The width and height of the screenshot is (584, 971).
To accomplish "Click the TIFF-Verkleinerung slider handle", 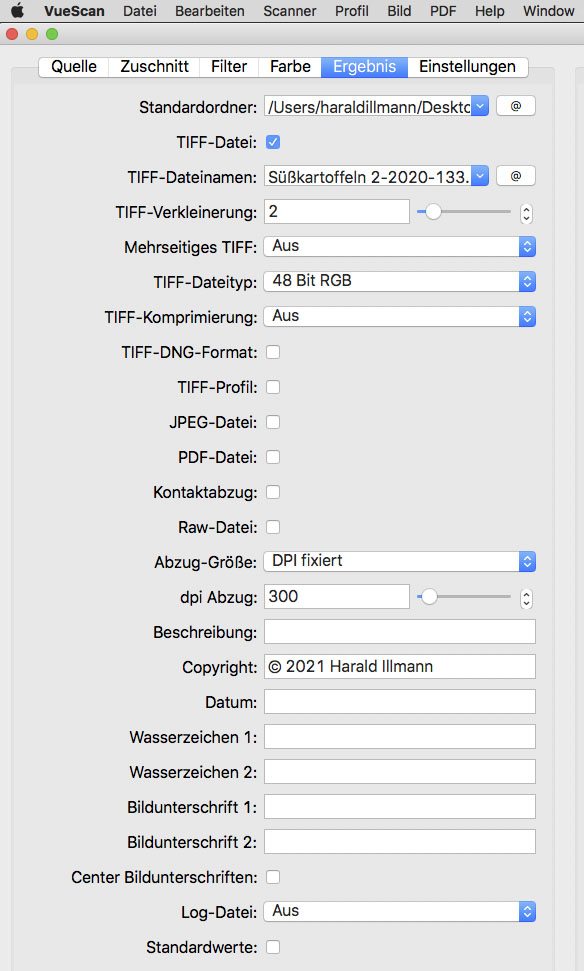I will [433, 212].
